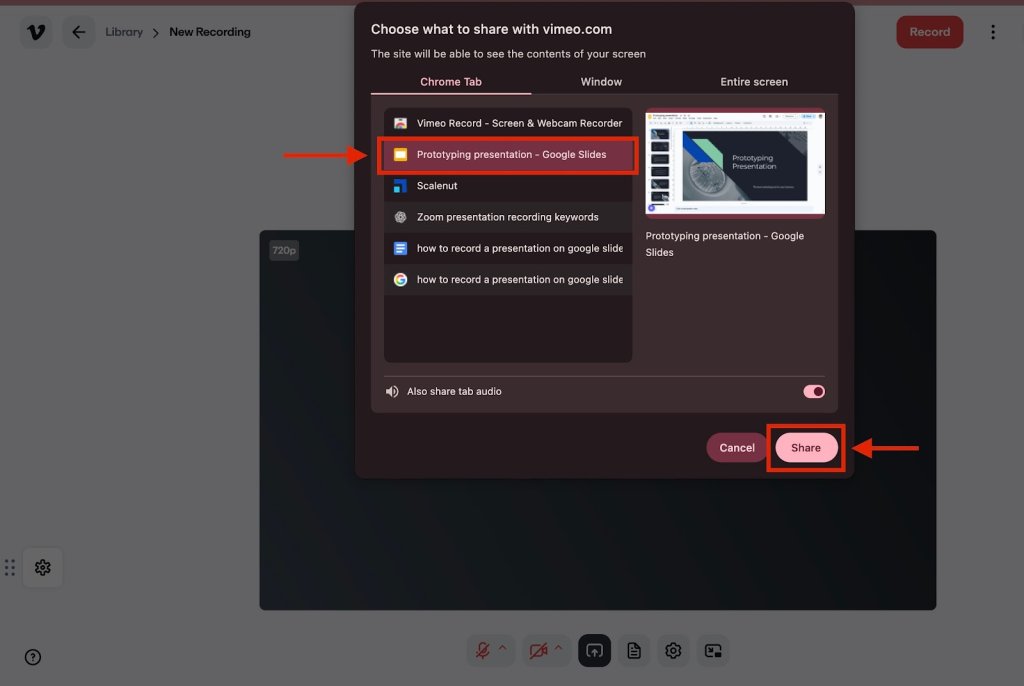Open the gear settings in left floating panel
Screen dimensions: 1024x686
tap(42, 567)
